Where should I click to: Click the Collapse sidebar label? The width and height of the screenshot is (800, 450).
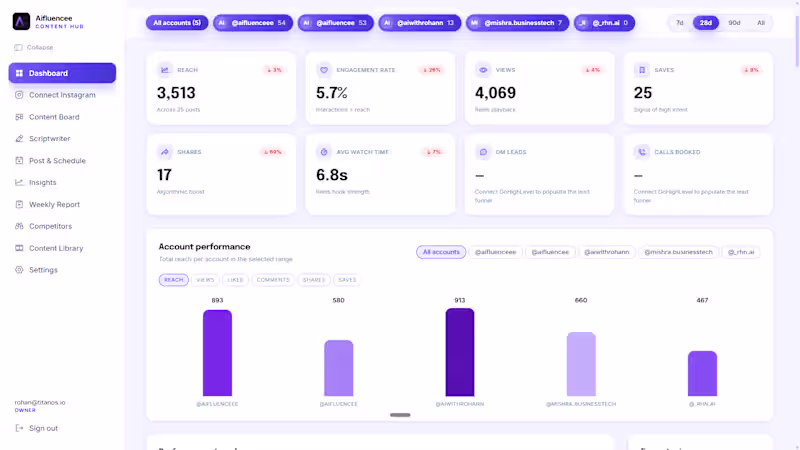click(40, 47)
